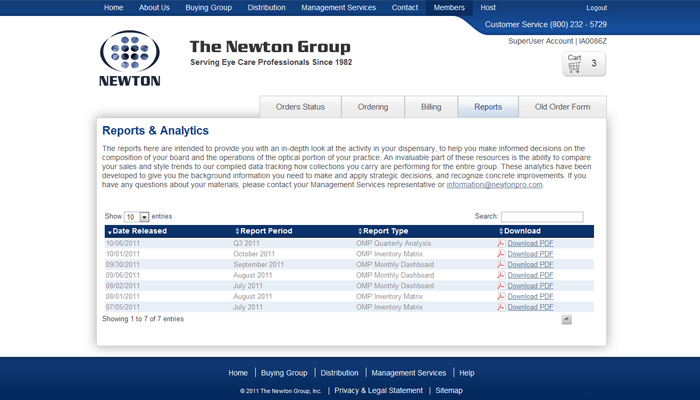
Task: Switch to the Orders Status tab
Action: (300, 107)
